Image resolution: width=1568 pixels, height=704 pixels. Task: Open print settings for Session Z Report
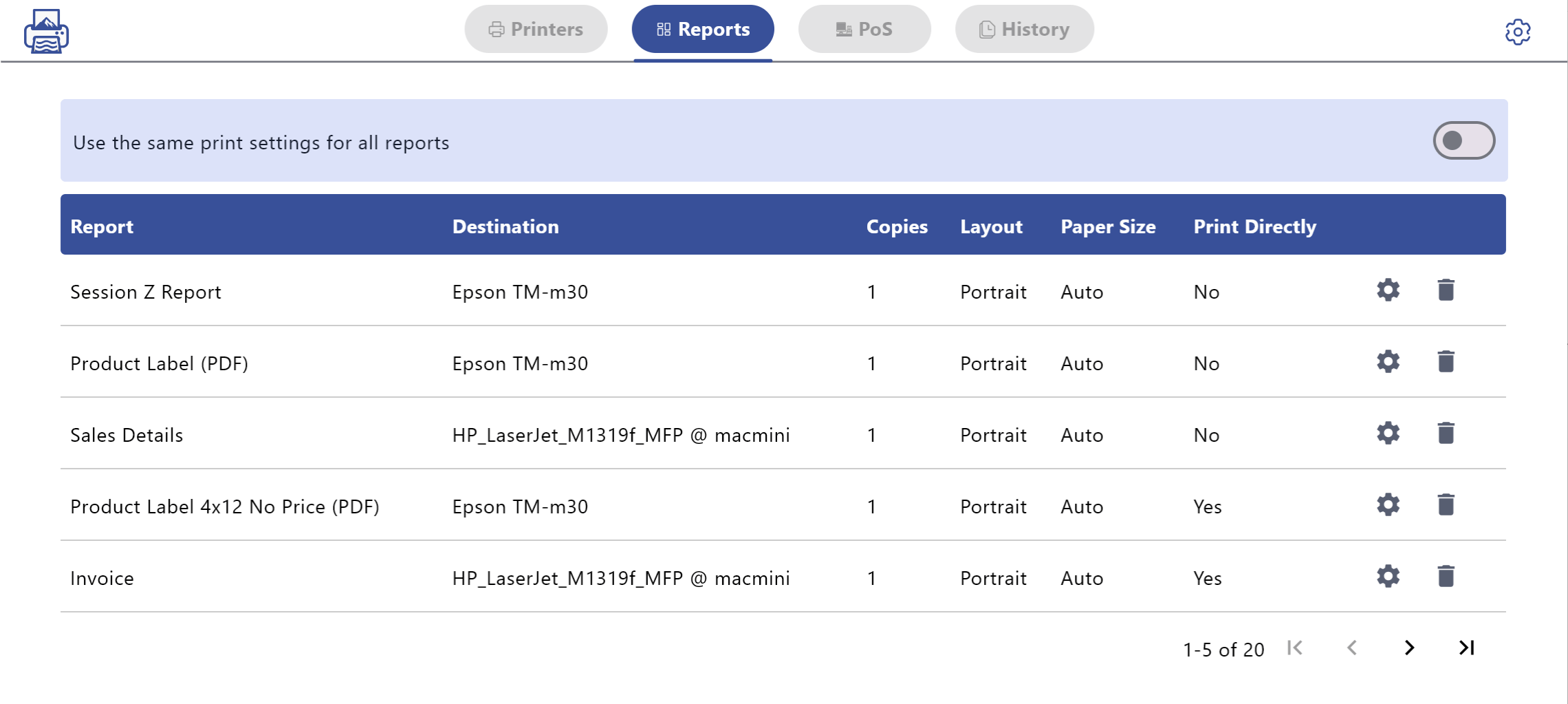point(1388,290)
